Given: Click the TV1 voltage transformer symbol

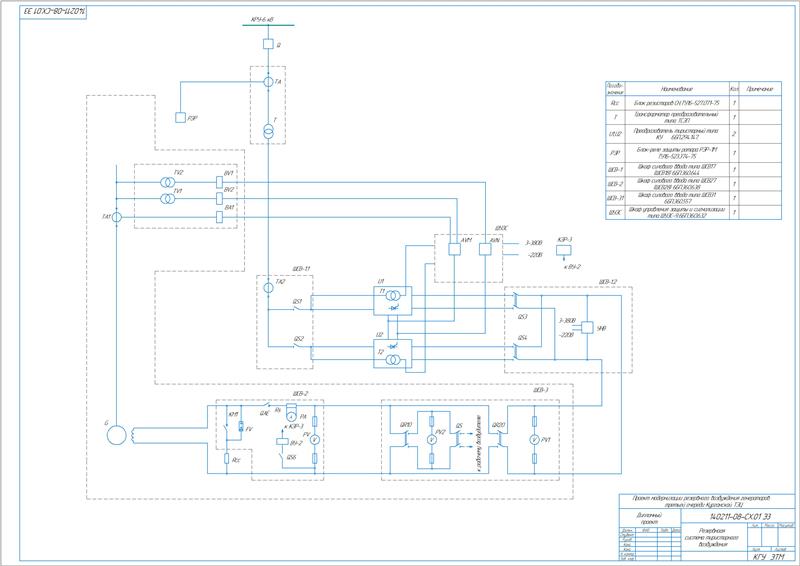Looking at the screenshot, I should [166, 199].
